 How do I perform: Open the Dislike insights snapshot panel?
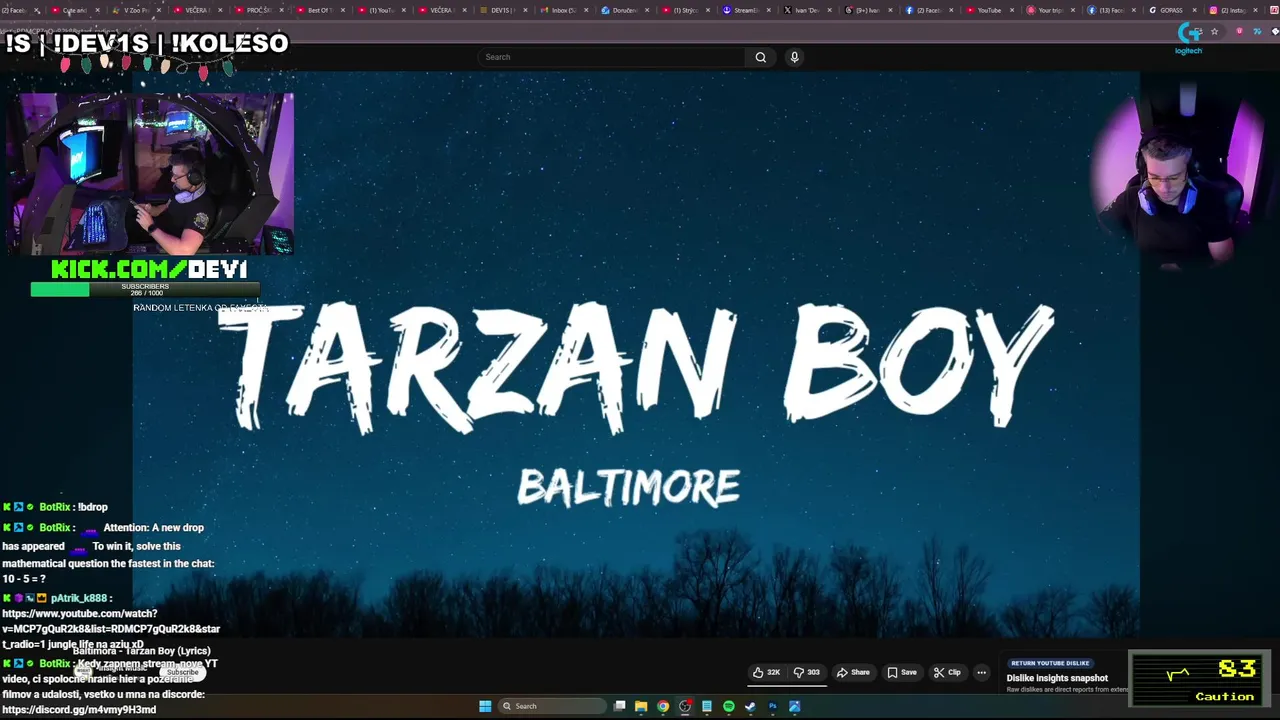1057,678
